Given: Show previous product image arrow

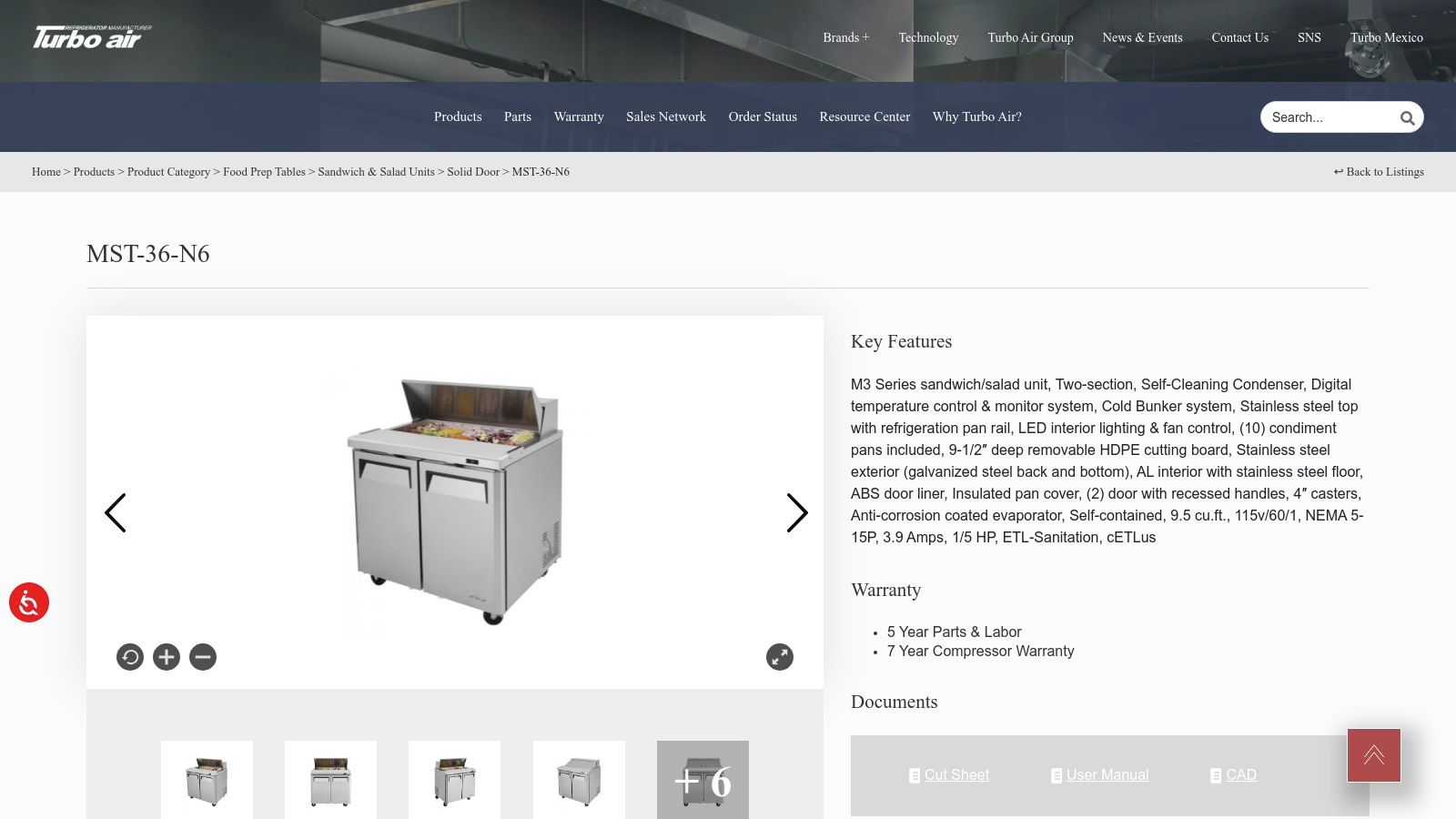Looking at the screenshot, I should pyautogui.click(x=116, y=513).
